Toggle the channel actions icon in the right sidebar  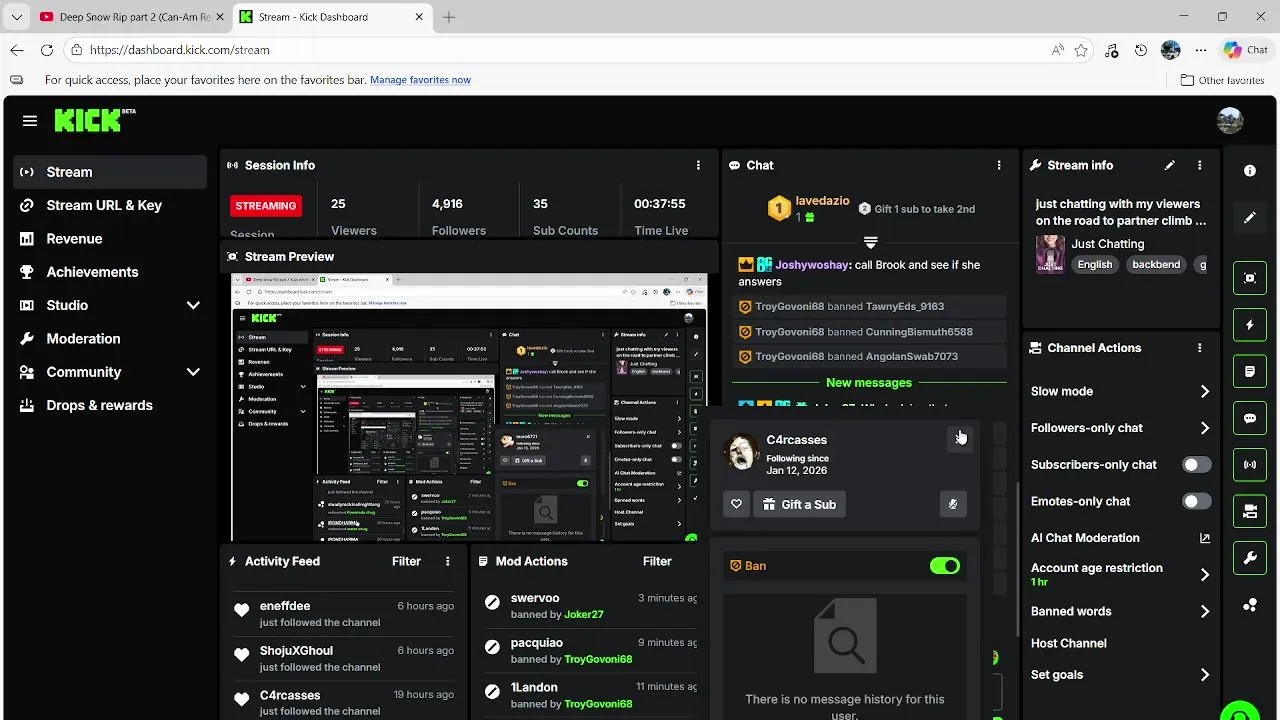pyautogui.click(x=1250, y=512)
